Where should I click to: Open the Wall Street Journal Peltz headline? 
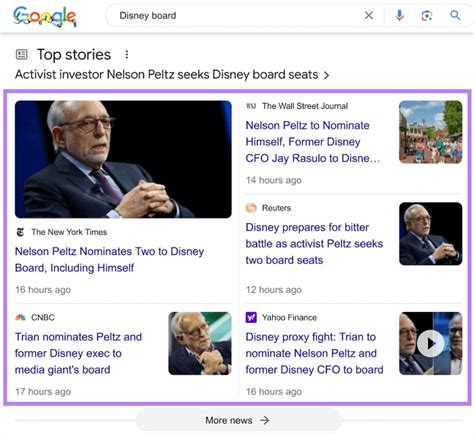(x=313, y=142)
